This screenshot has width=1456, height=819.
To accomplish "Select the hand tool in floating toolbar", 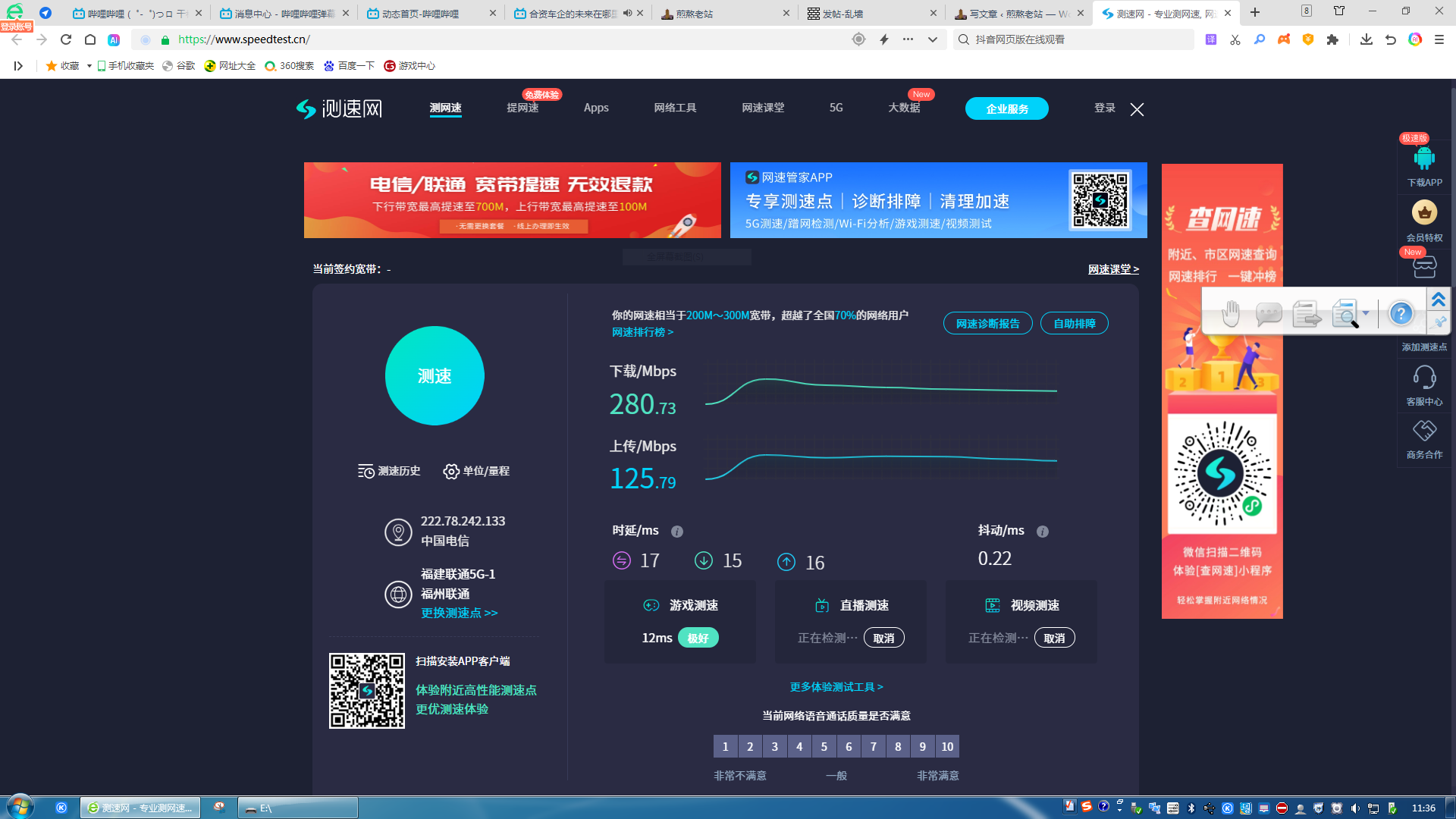I will [1230, 313].
